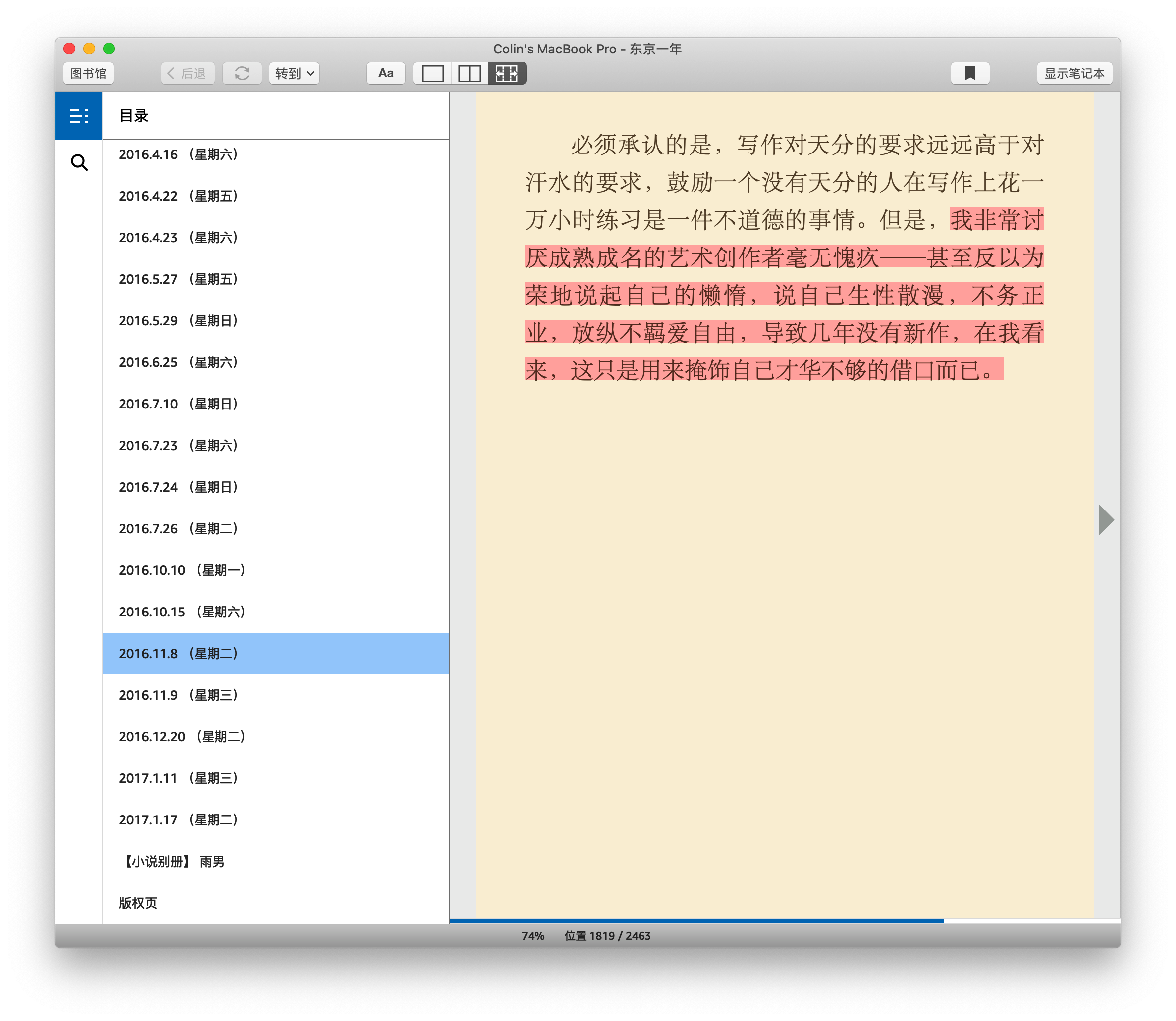The width and height of the screenshot is (1176, 1021).
Task: Open chapter 2017.1.11（星期三）
Action: pos(276,778)
